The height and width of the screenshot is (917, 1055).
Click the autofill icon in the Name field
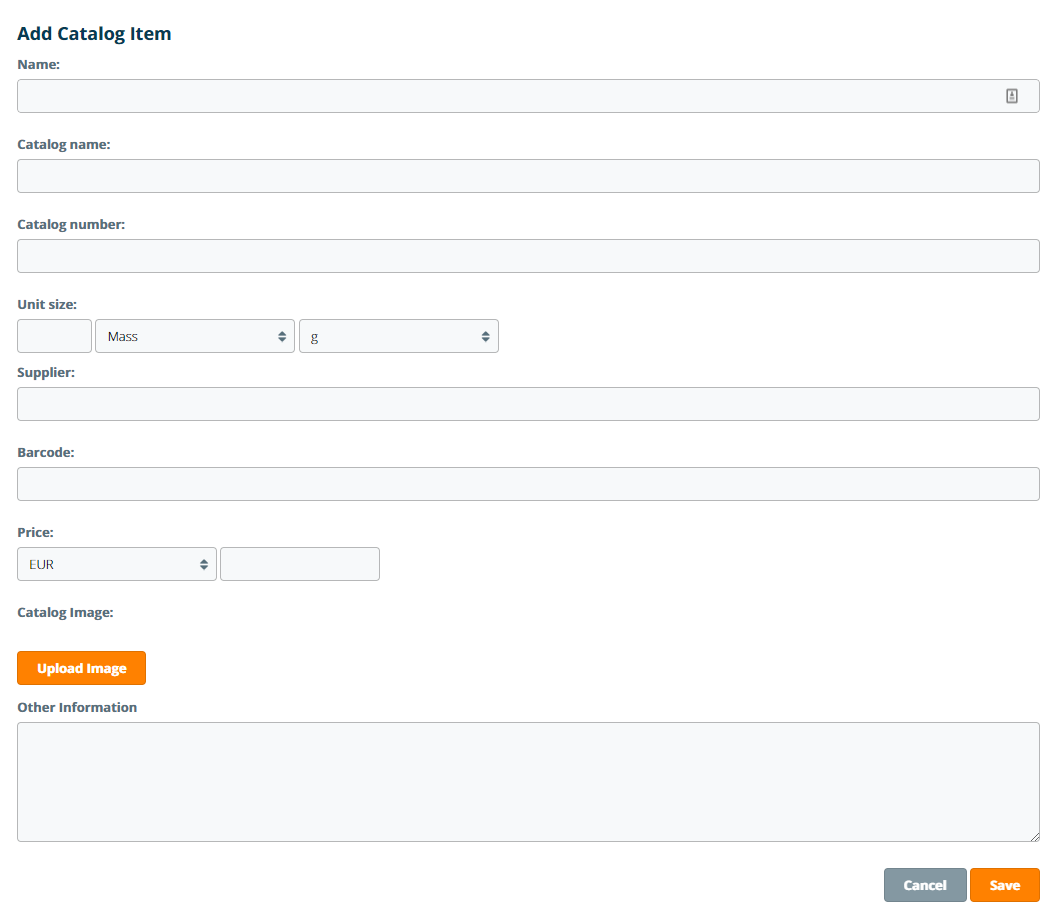point(1011,96)
